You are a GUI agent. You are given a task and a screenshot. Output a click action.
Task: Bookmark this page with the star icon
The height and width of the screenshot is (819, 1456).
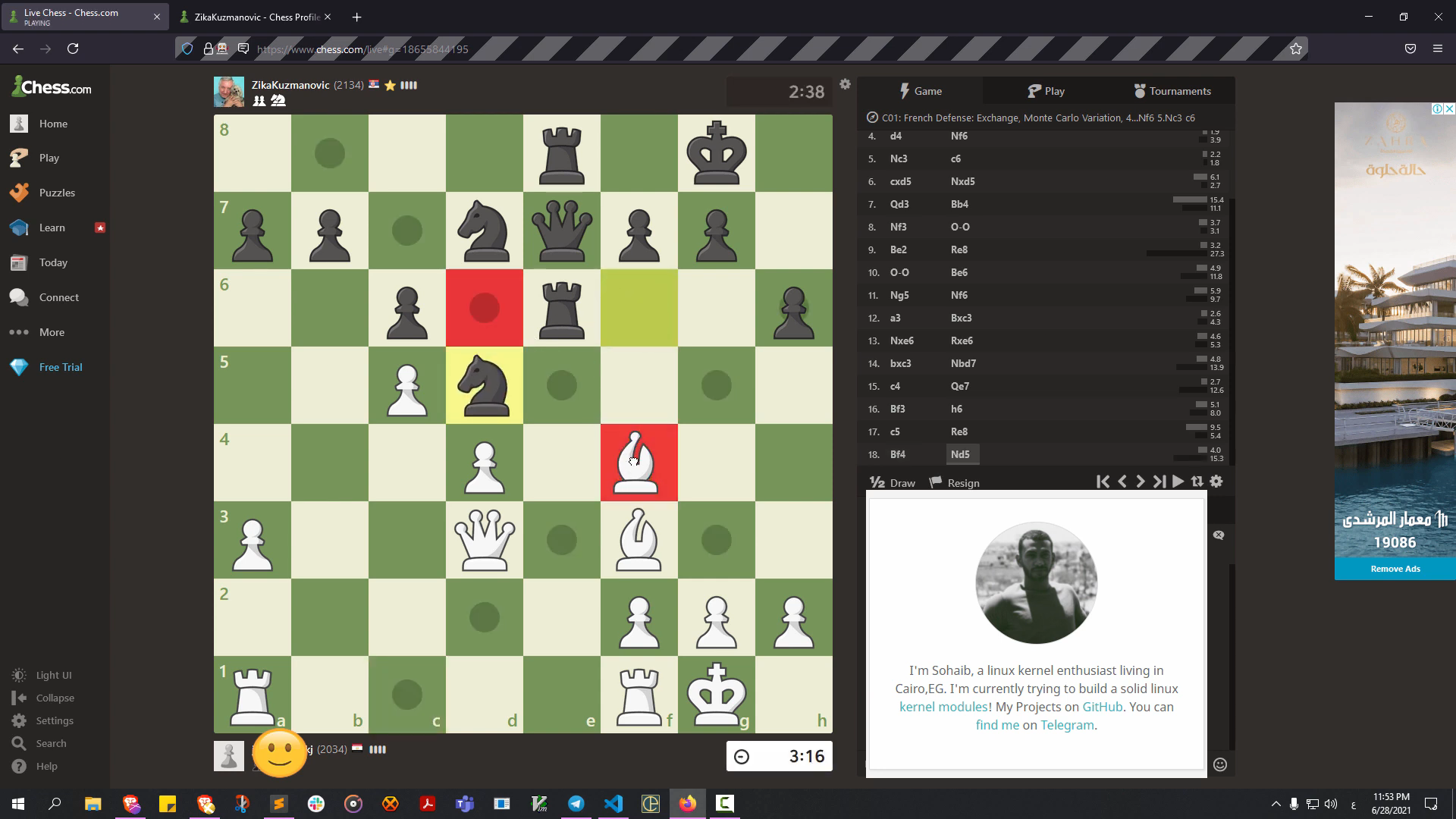pos(1296,49)
